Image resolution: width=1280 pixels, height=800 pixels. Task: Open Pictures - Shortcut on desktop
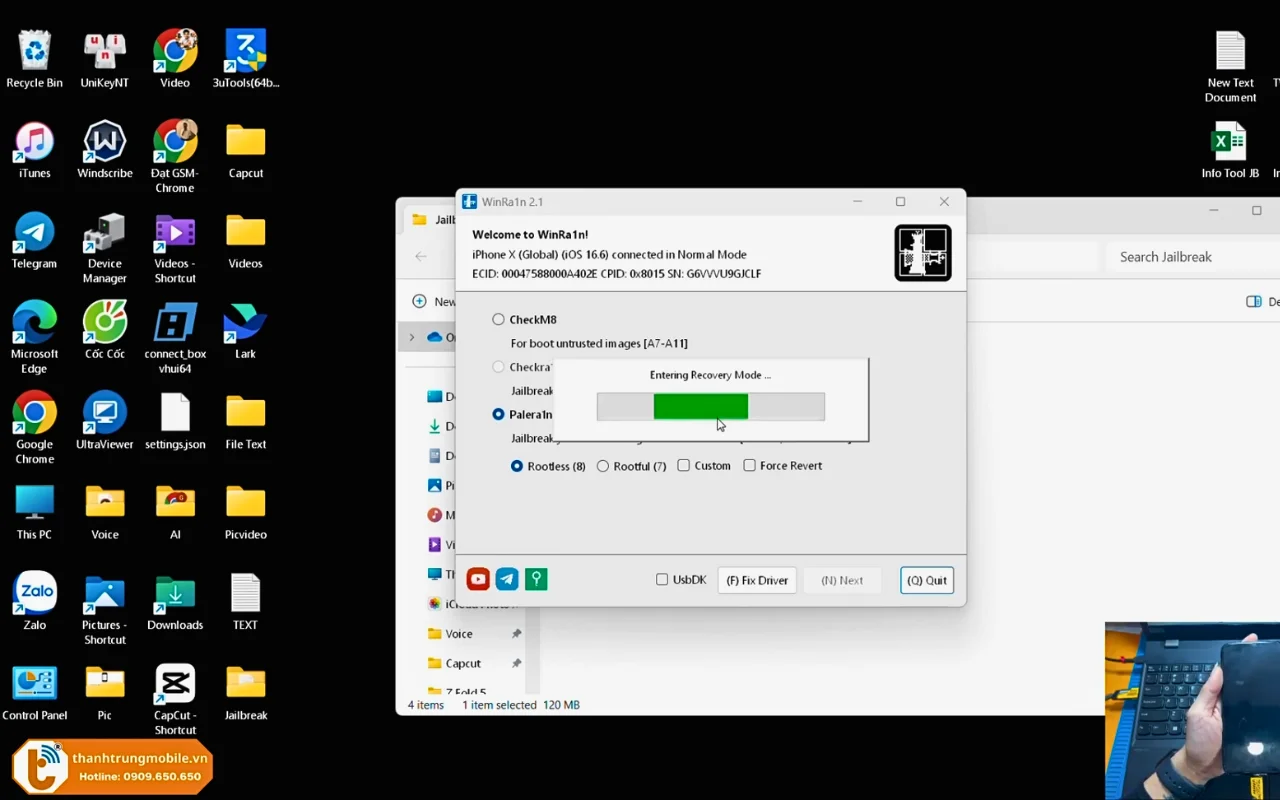coord(104,609)
